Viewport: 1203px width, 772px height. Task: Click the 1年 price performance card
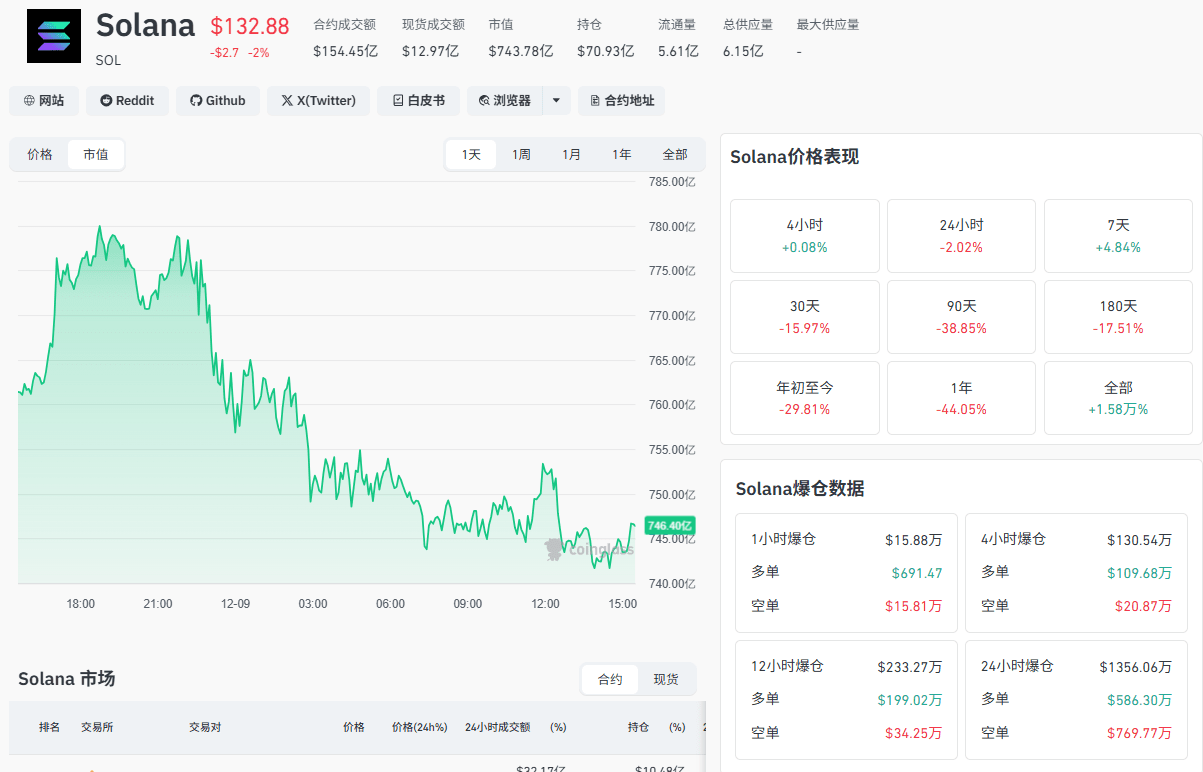(962, 398)
